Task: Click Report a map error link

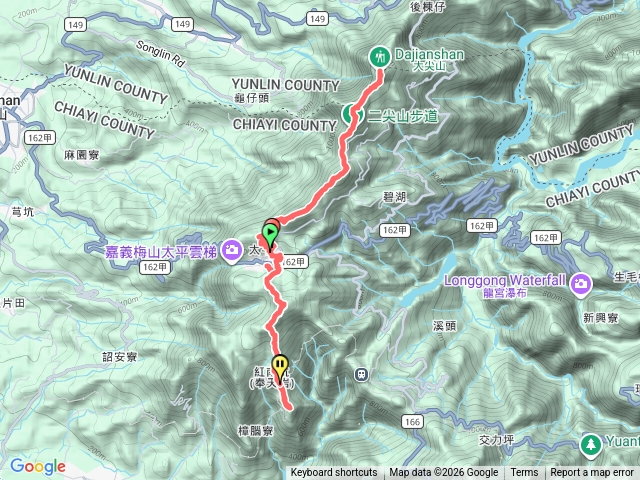Action: pos(591,473)
